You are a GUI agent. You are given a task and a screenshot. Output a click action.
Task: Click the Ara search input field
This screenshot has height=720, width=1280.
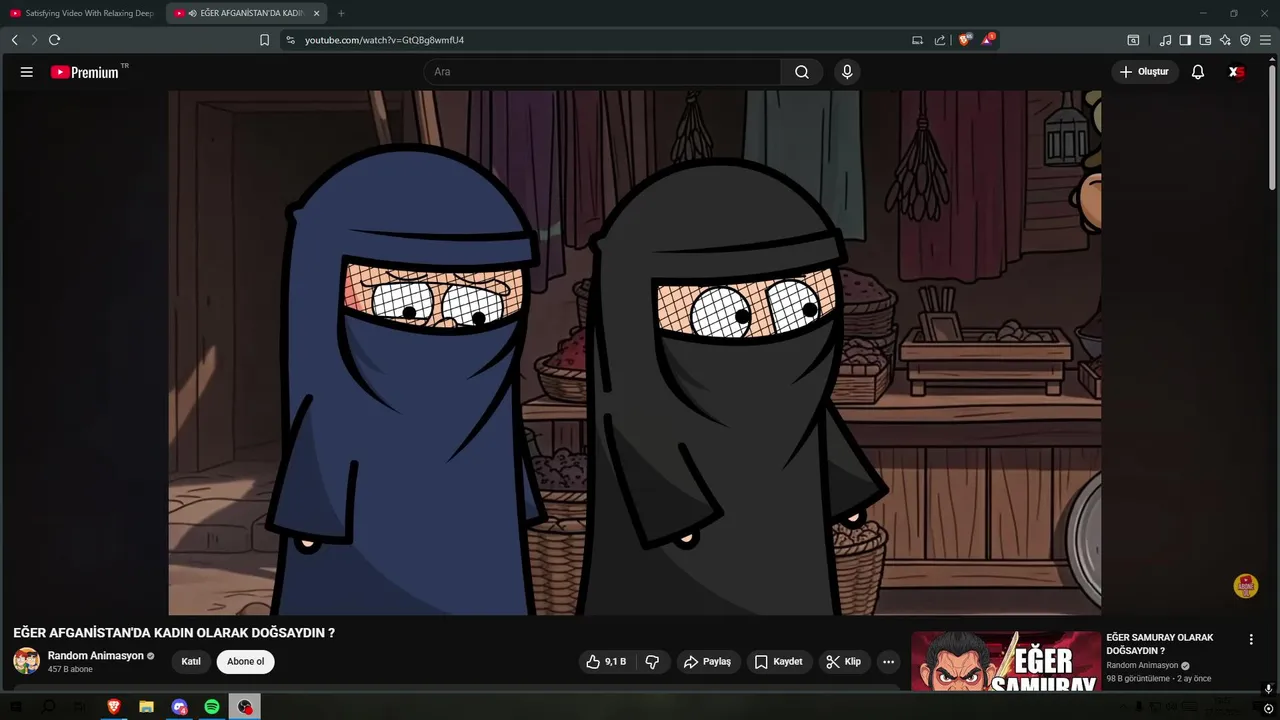pos(602,72)
